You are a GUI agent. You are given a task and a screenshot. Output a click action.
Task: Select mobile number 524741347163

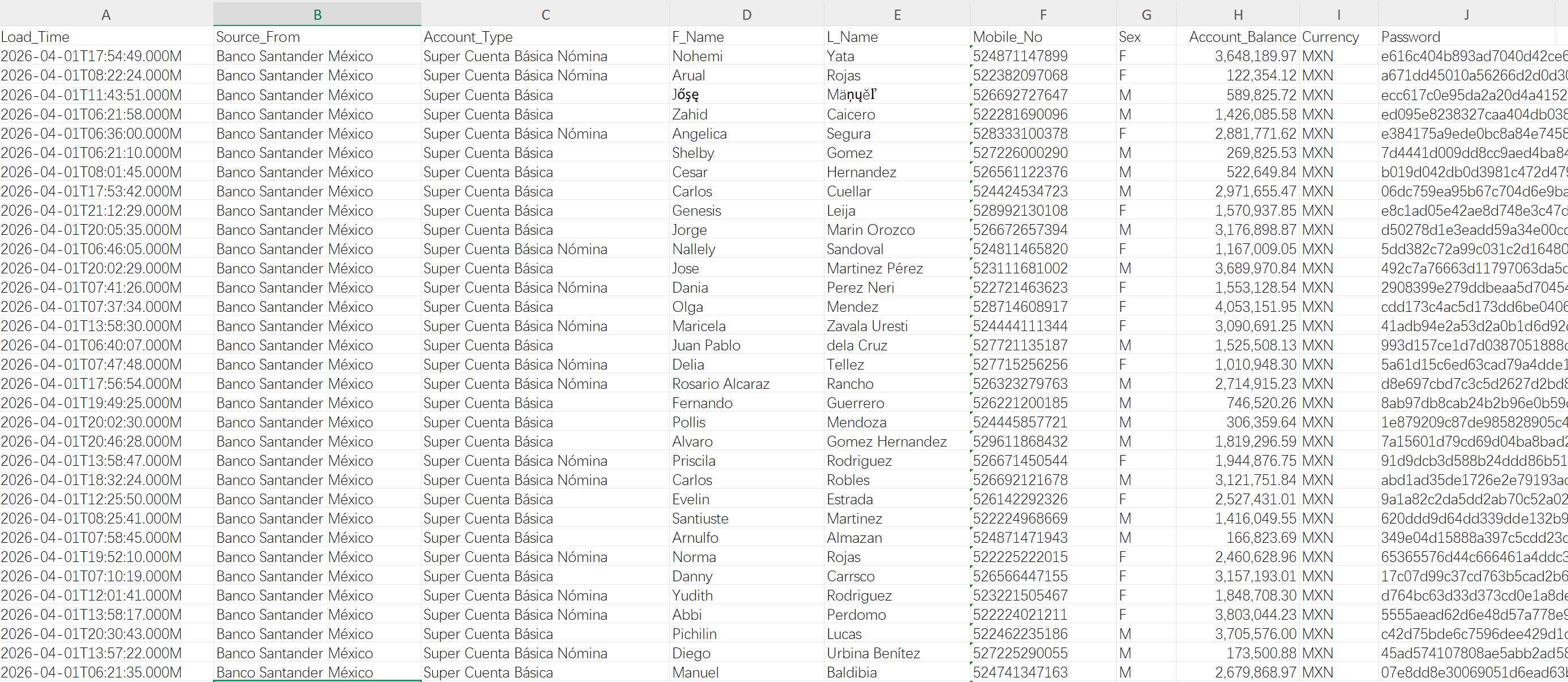coord(1043,672)
